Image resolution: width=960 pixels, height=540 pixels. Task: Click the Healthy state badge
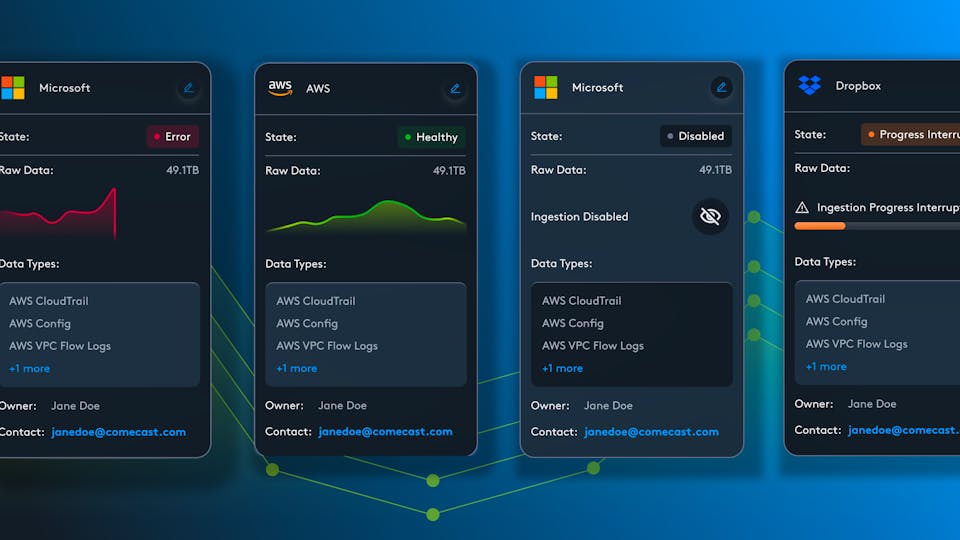(431, 137)
